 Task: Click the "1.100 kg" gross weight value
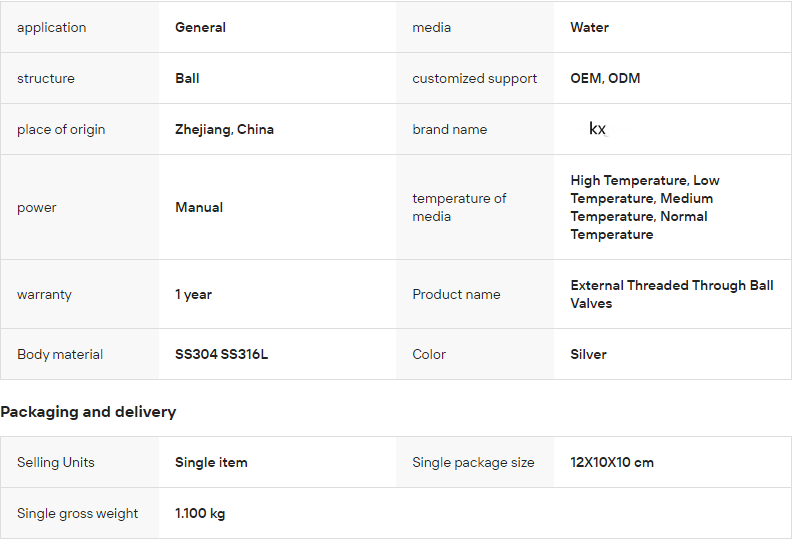click(x=200, y=513)
